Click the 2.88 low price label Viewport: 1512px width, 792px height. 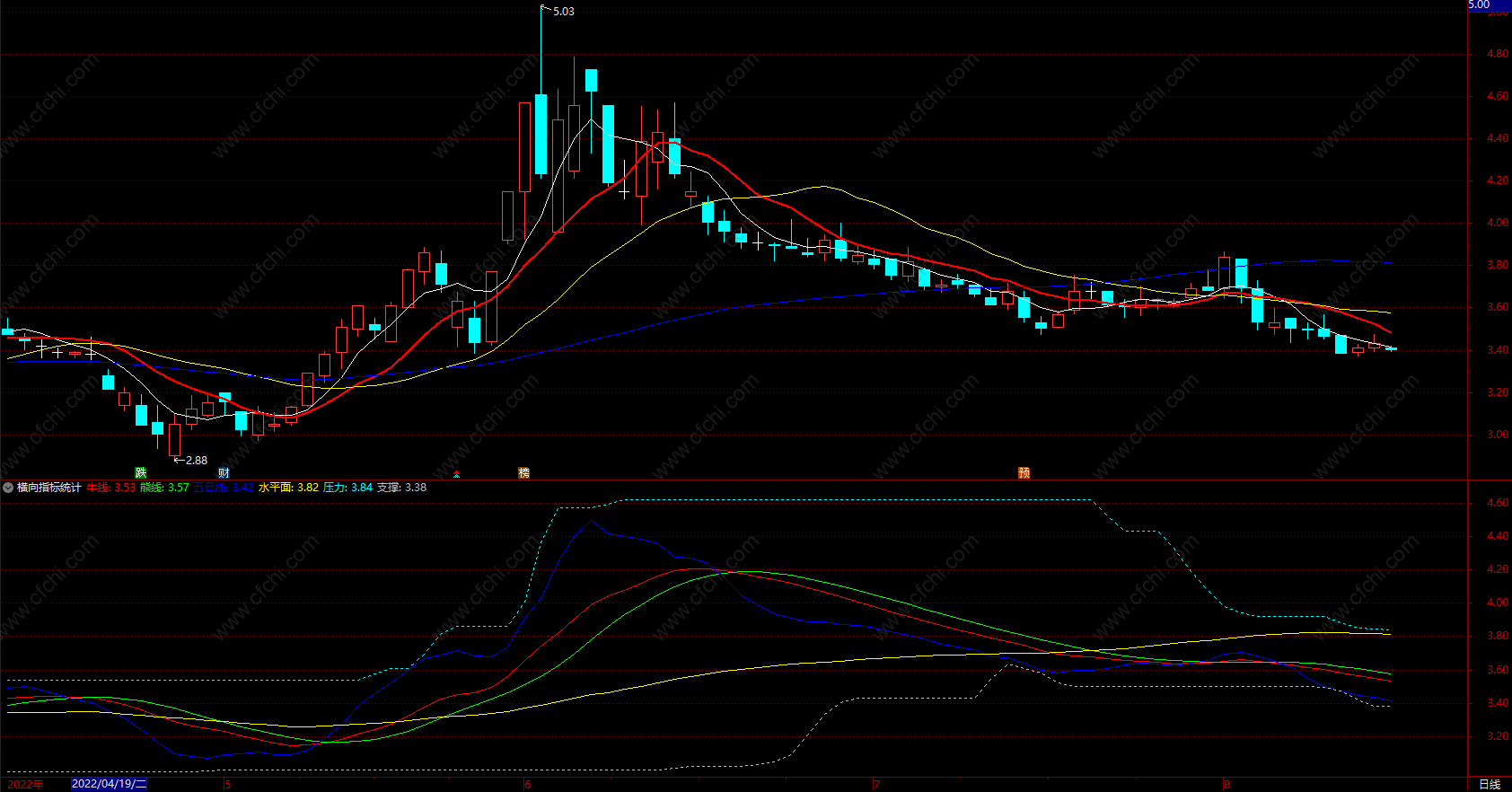pos(196,460)
